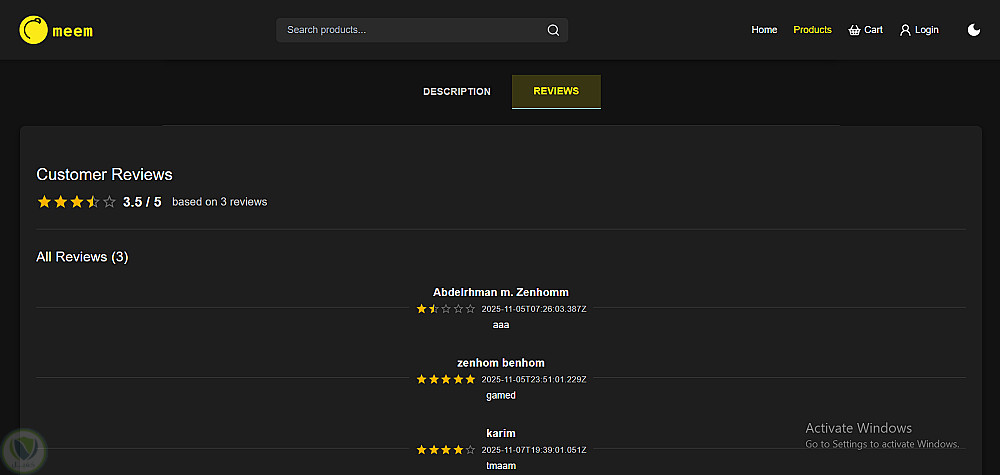The width and height of the screenshot is (1000, 475).
Task: Click the meem yellow logo icon
Action: click(33, 30)
